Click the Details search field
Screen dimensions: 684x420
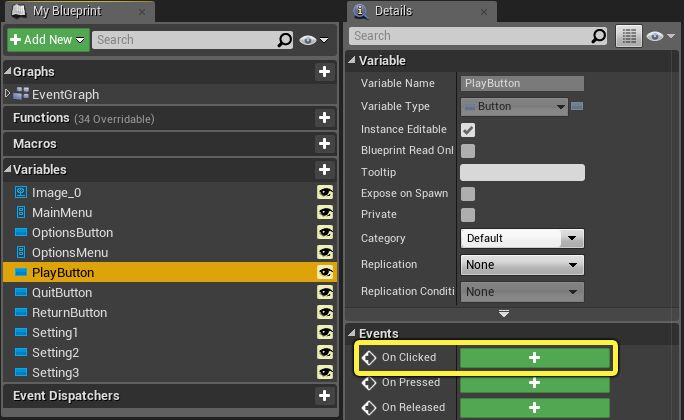click(478, 36)
